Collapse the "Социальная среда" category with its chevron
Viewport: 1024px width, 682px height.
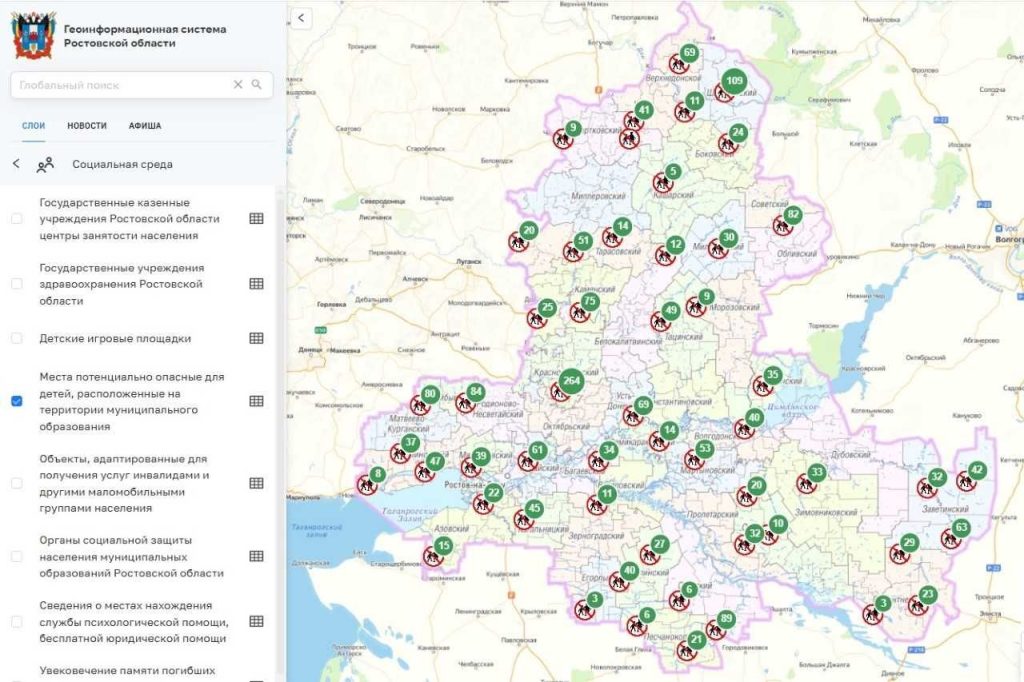pos(17,163)
